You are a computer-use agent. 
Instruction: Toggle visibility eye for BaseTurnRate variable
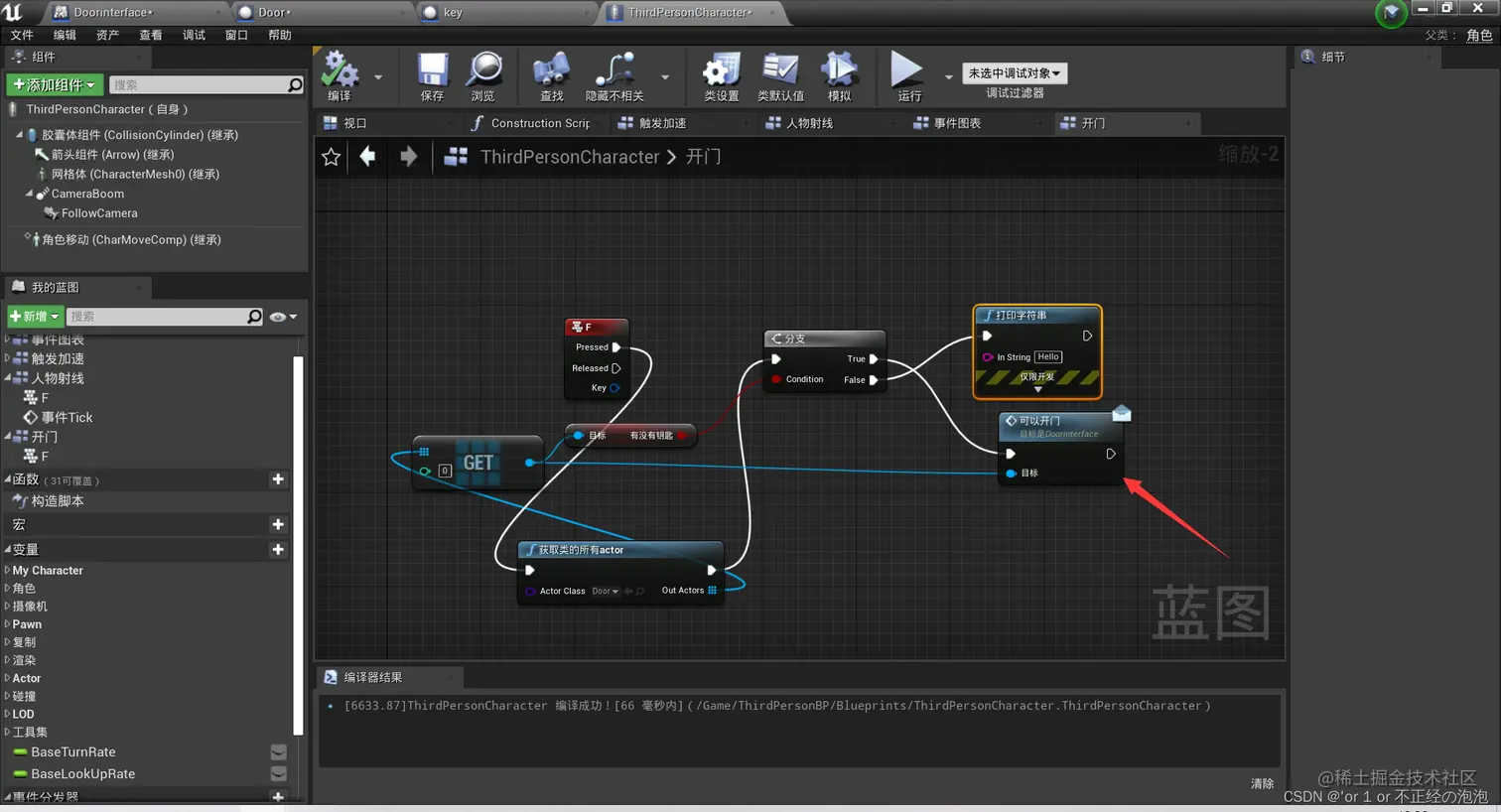click(x=279, y=752)
